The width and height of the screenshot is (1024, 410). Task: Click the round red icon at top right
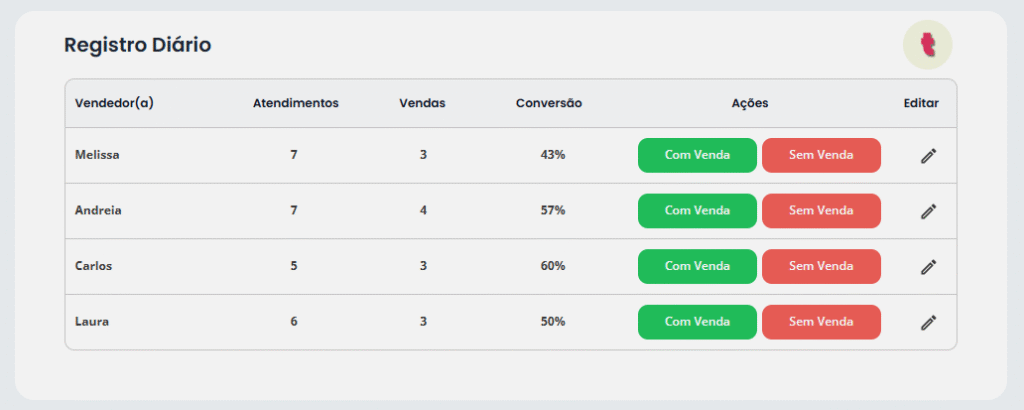(x=928, y=44)
